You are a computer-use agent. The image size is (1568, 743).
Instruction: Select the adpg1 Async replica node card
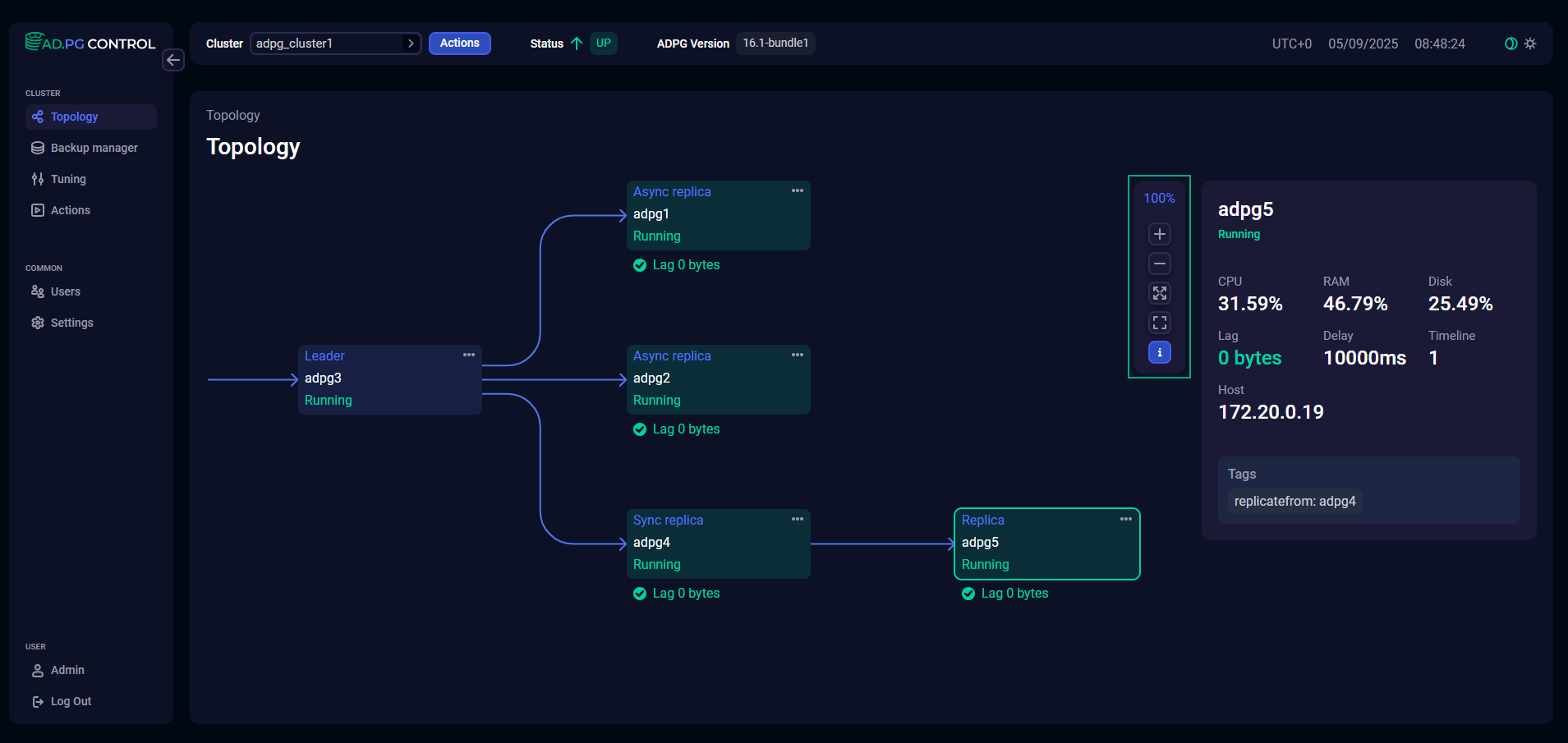[718, 214]
